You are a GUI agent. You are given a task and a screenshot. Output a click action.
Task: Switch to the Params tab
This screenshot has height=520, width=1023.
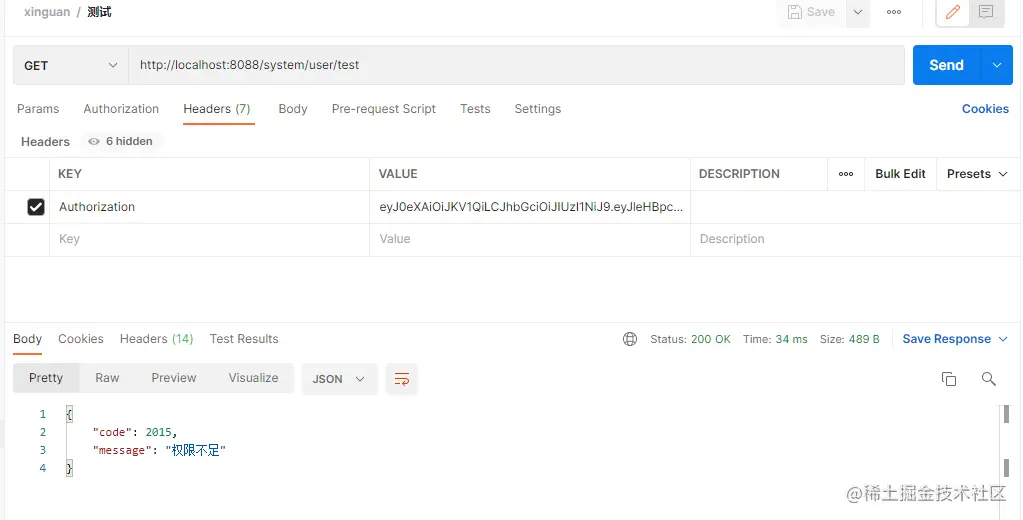[38, 109]
